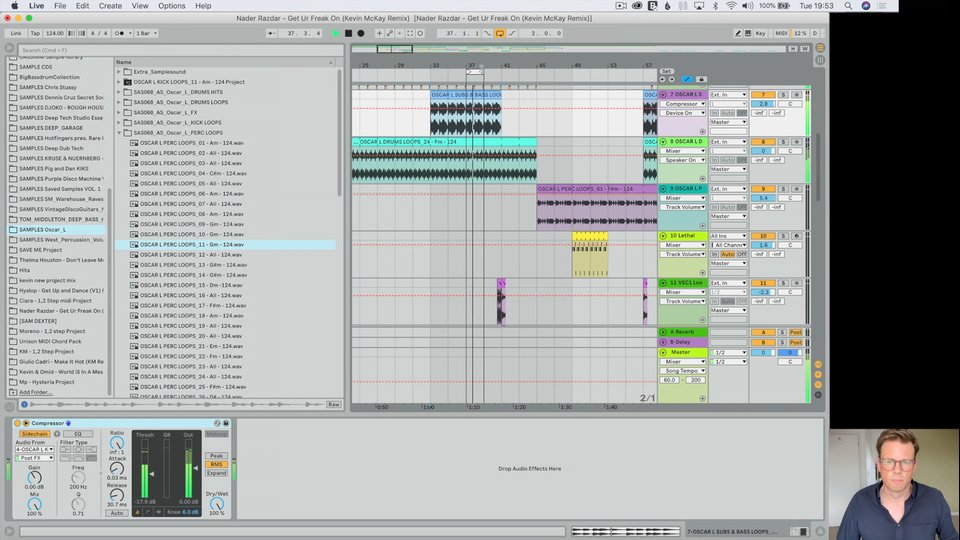Unfold track 10 Lethal arrow button
This screenshot has height=540, width=960.
[x=663, y=236]
